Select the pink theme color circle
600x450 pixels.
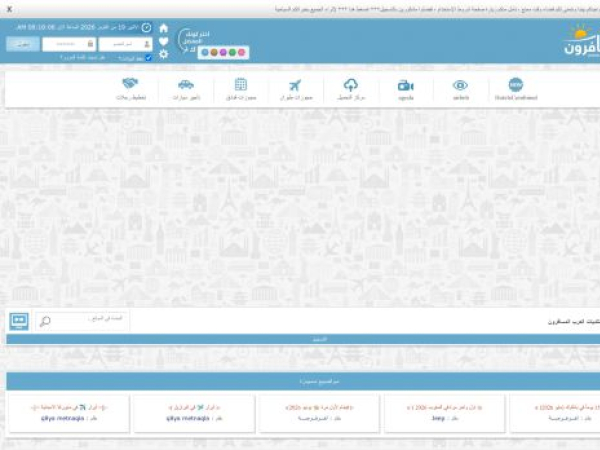point(241,52)
